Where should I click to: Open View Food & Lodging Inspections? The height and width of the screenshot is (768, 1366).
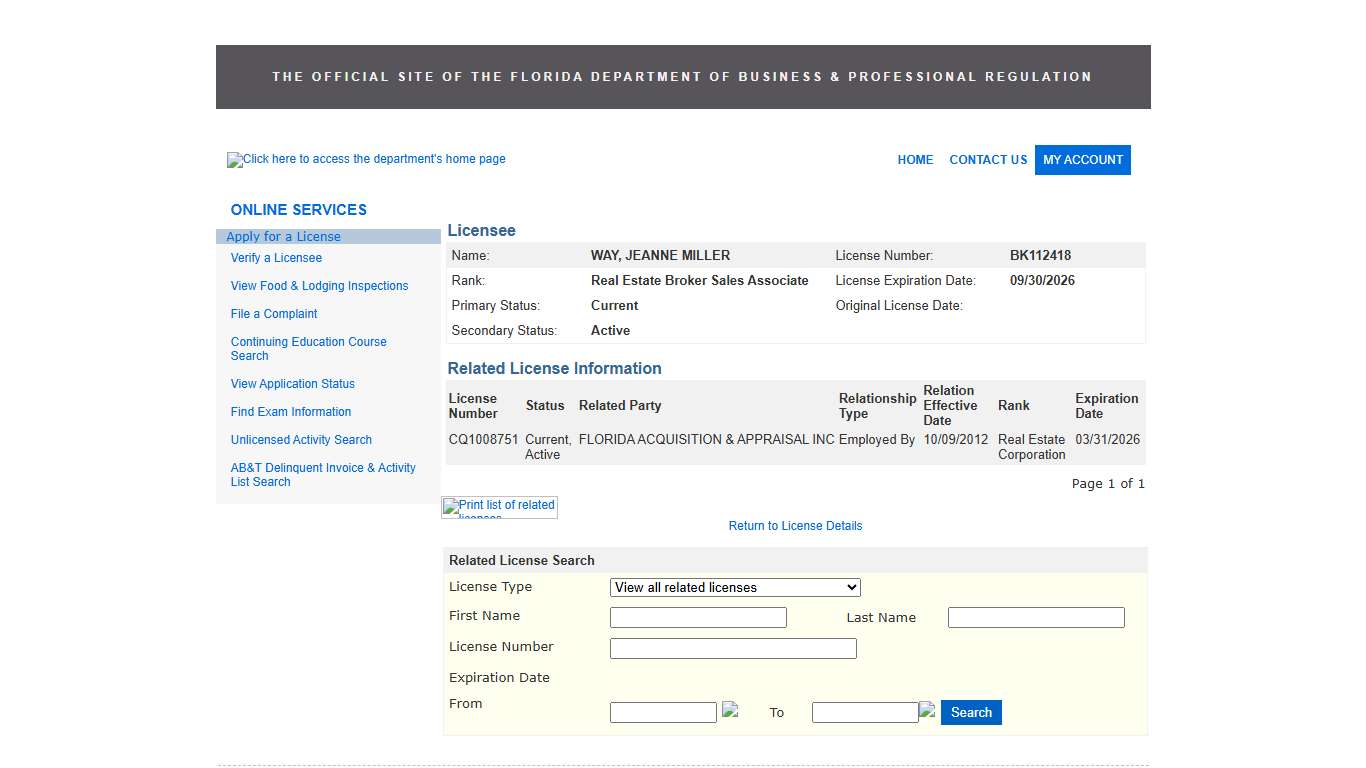click(319, 285)
